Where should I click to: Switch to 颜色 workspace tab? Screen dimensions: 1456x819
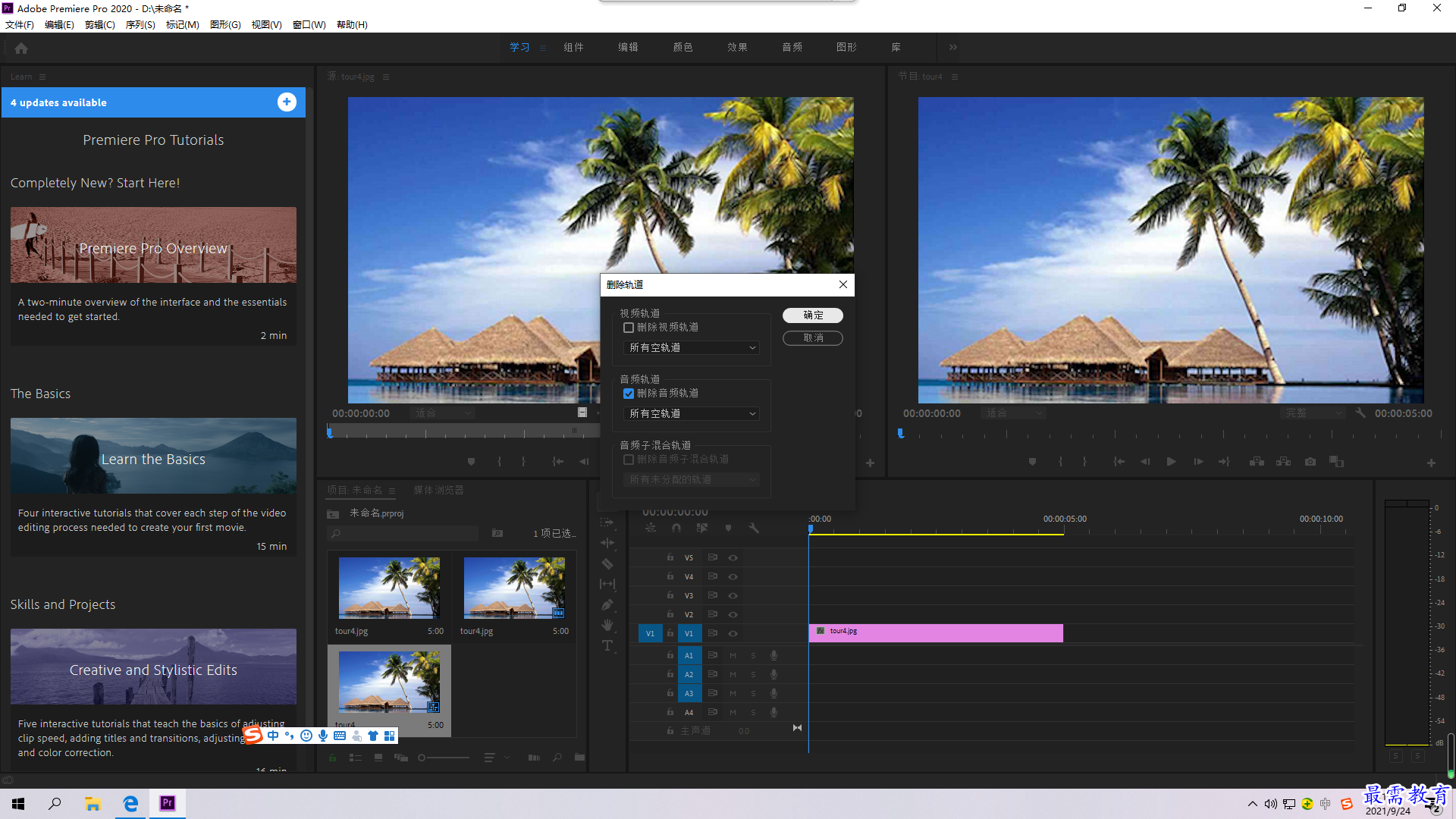(682, 47)
